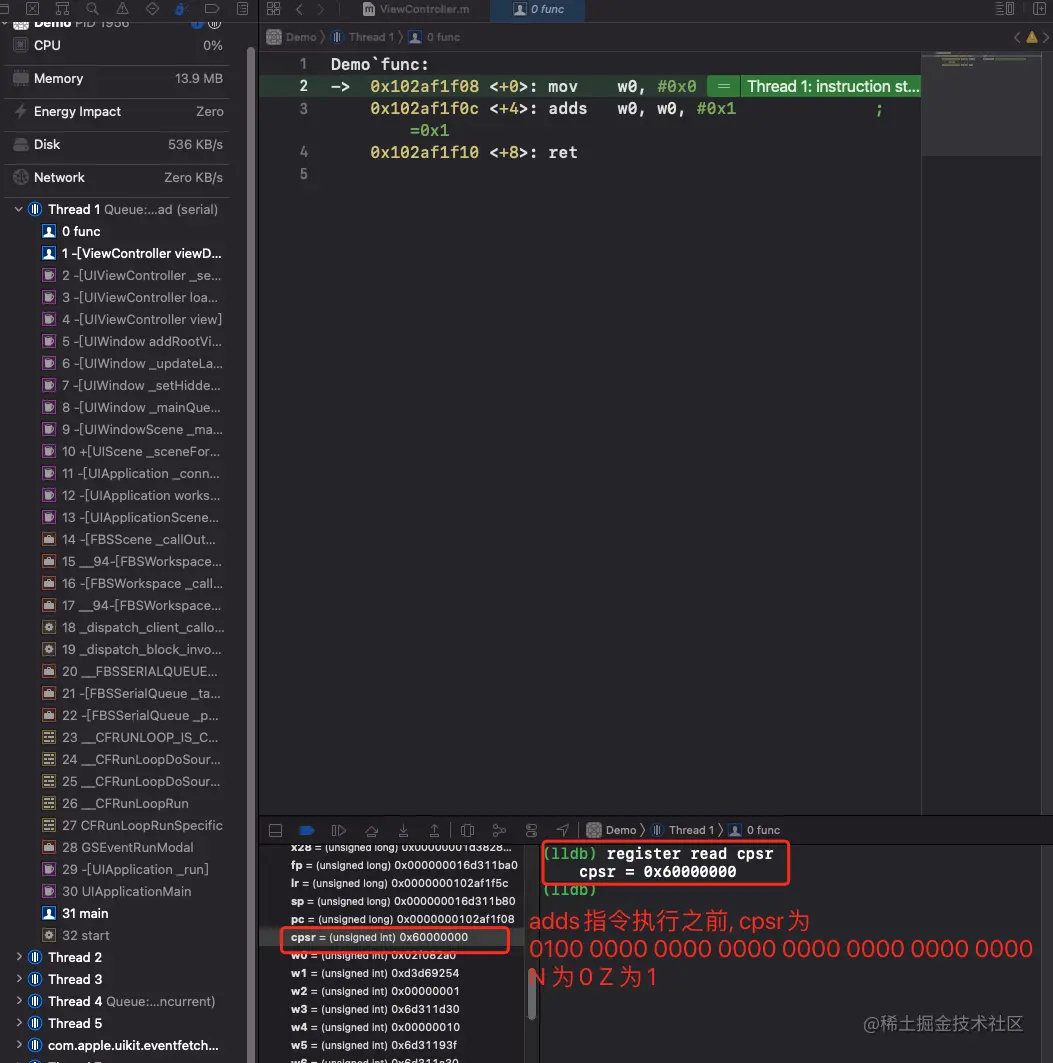Screen dimensions: 1053x1063
Task: Expand Thread 4 concurrent queue
Action: pos(19,1001)
